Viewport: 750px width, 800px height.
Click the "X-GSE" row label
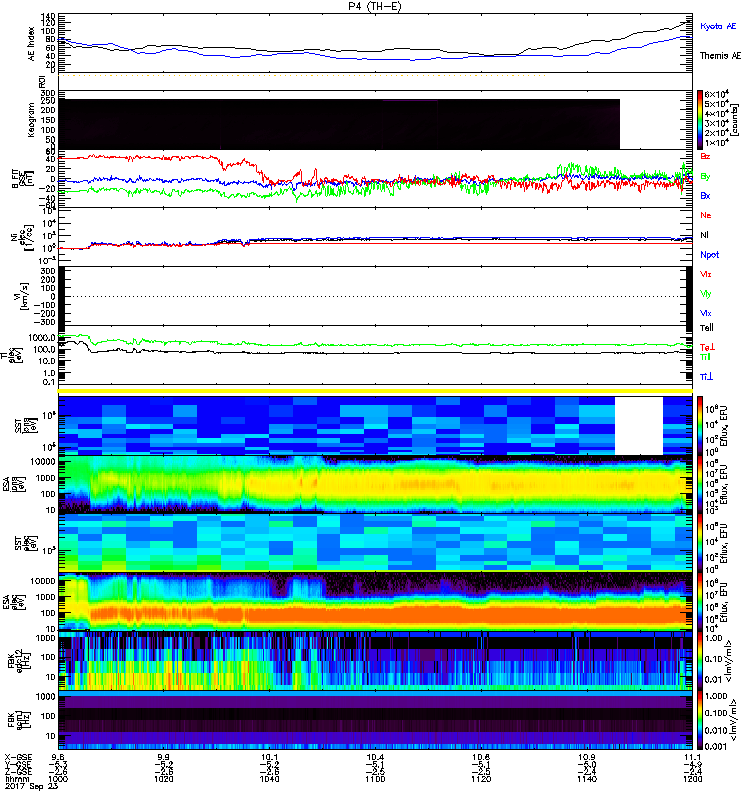tap(18, 757)
